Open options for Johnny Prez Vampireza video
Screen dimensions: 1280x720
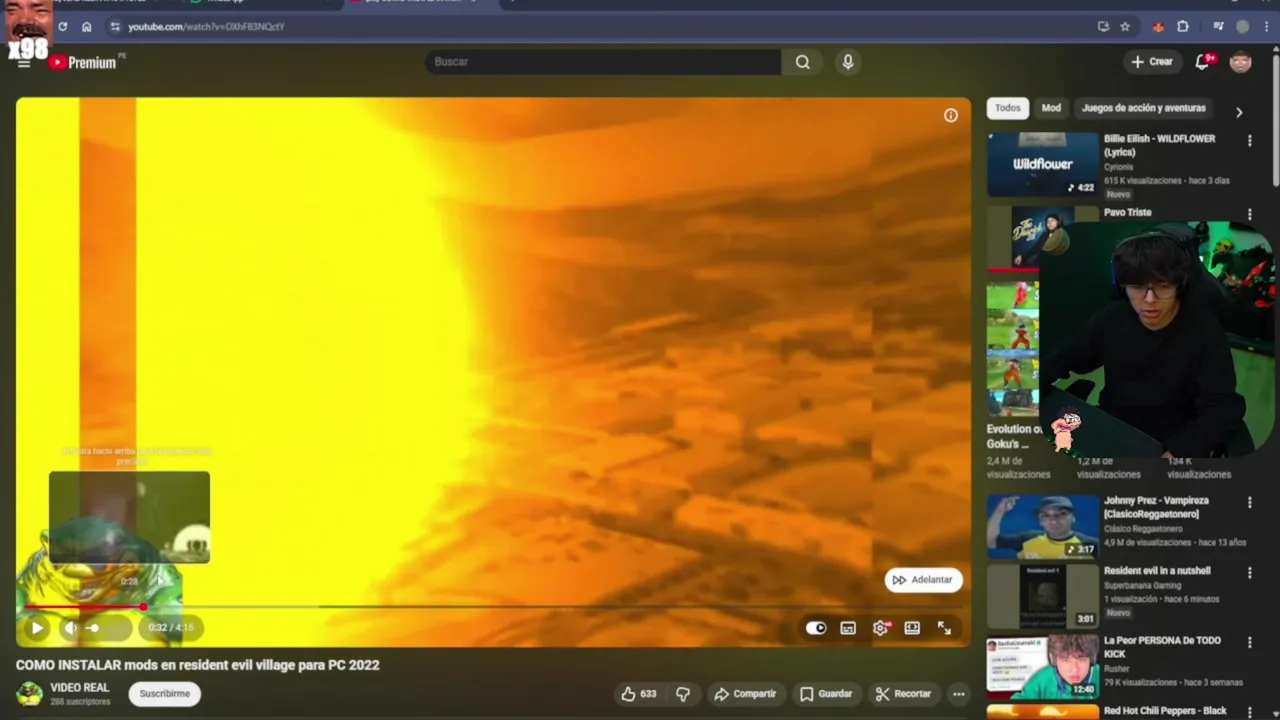pyautogui.click(x=1249, y=503)
